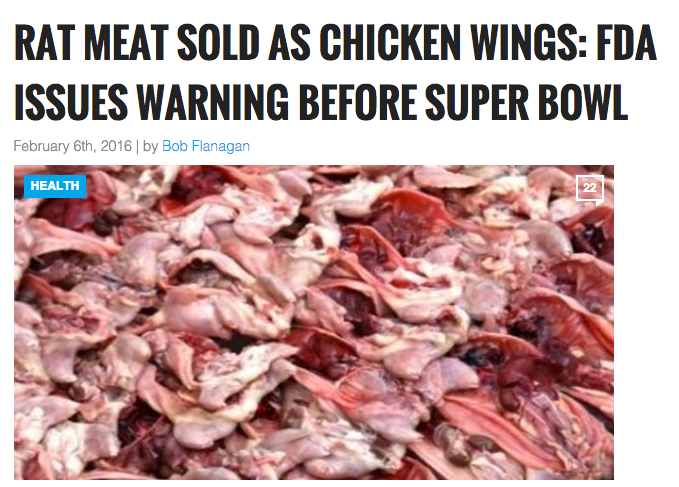Open comments via the 22 speech bubble icon
This screenshot has width=679, height=487.
(x=590, y=190)
